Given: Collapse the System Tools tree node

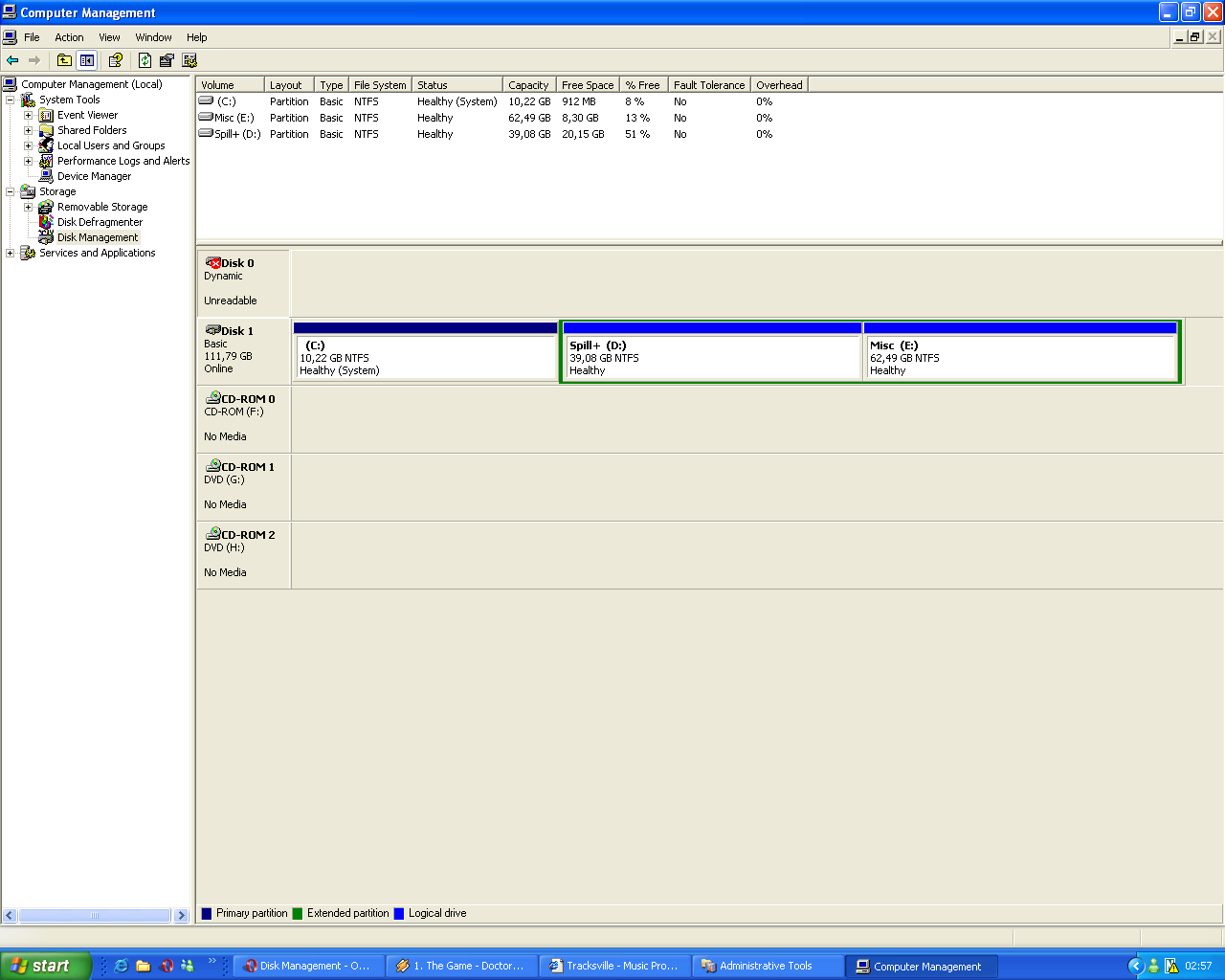Looking at the screenshot, I should (11, 100).
